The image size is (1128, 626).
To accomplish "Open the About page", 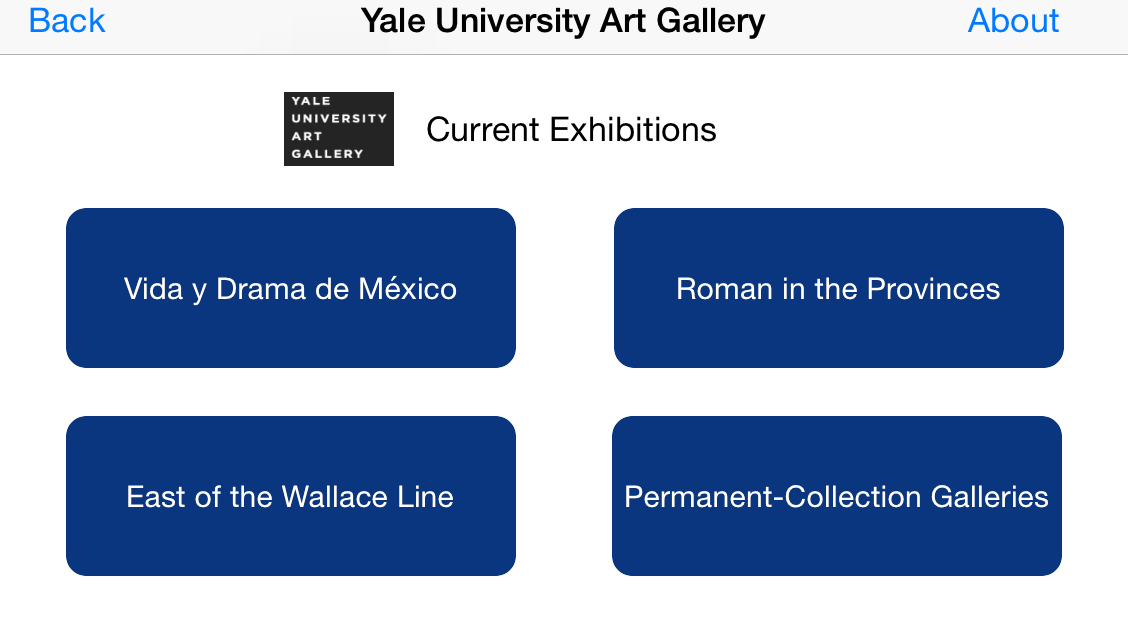I will (1013, 21).
